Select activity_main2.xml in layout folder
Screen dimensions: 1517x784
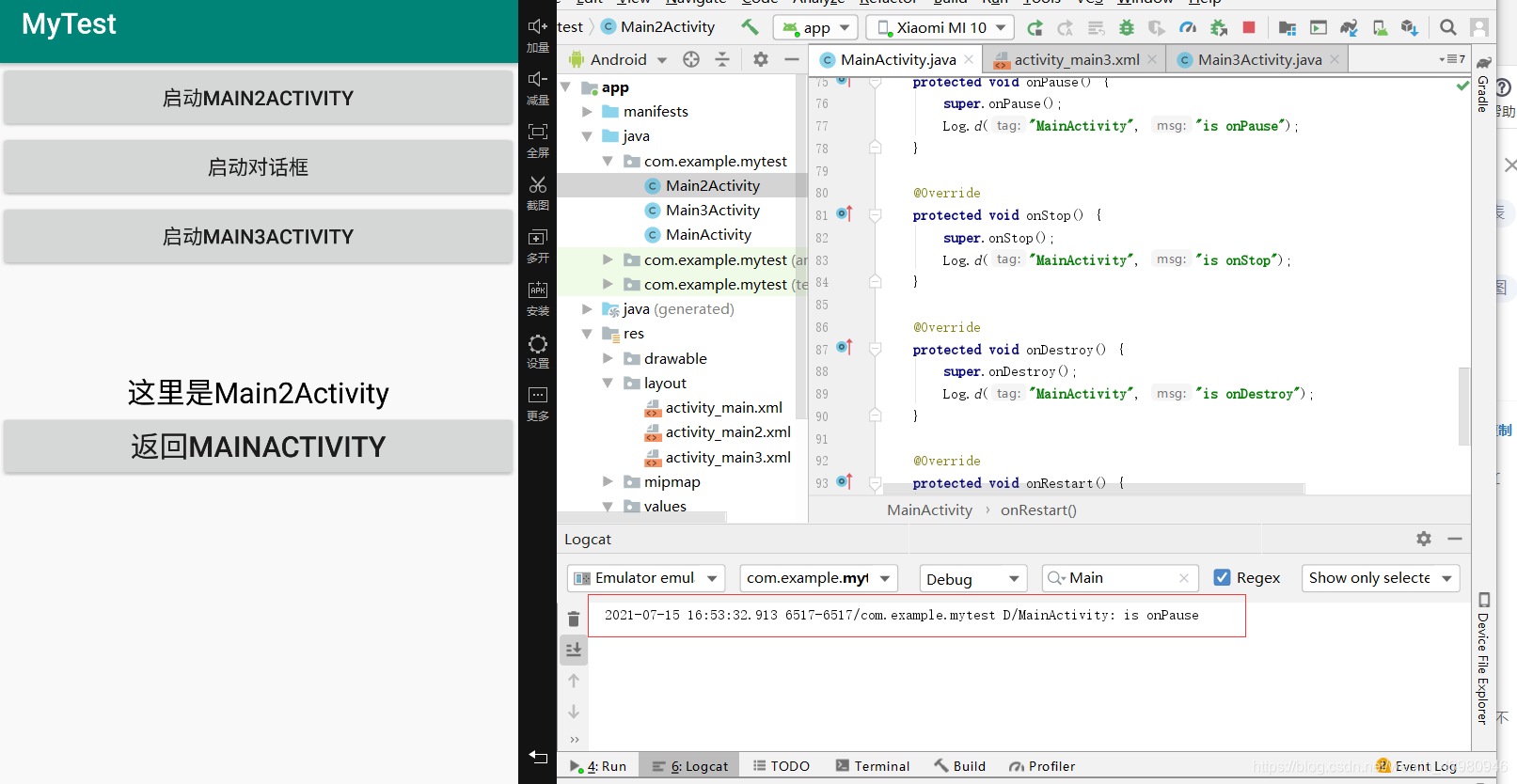click(728, 432)
